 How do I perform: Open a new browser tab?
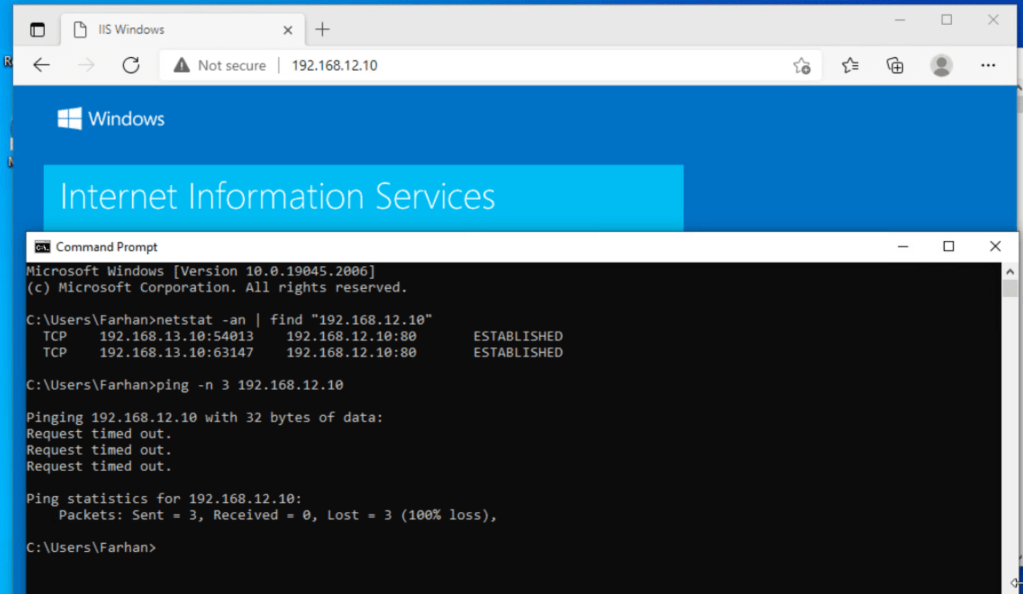point(322,30)
